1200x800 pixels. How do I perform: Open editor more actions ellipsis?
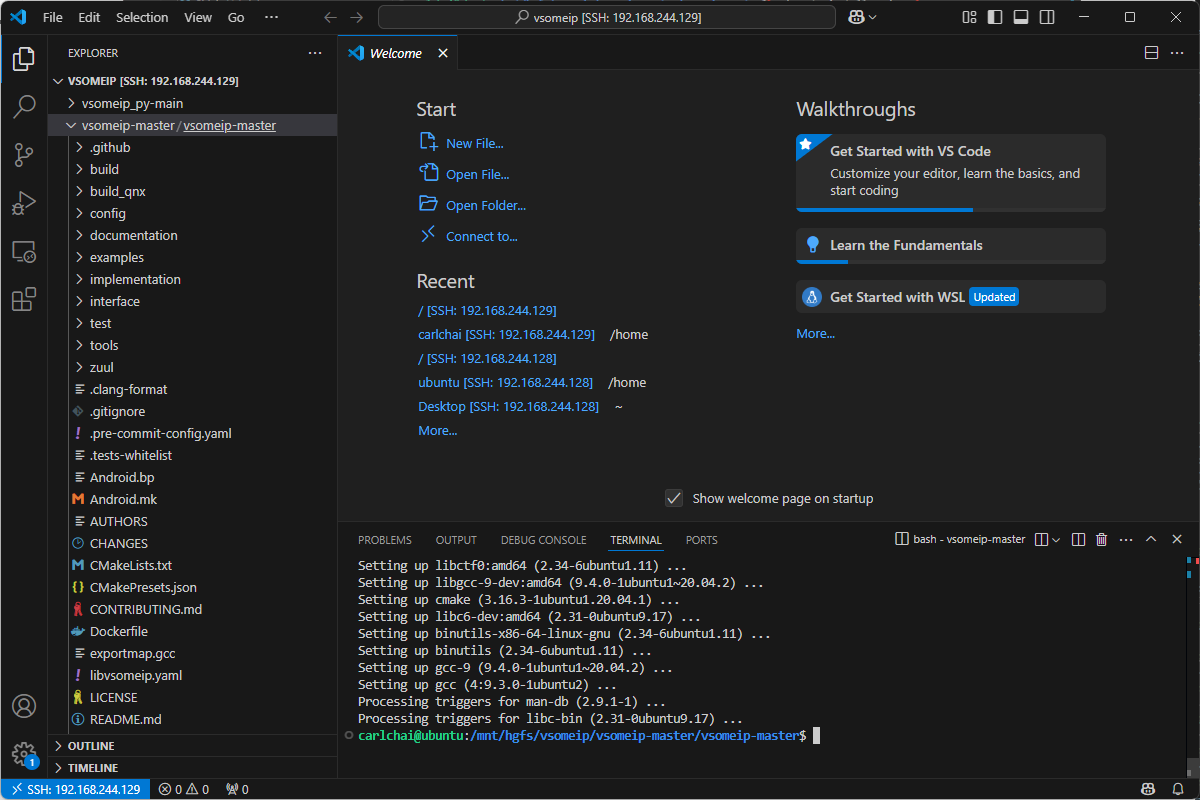pos(1177,53)
